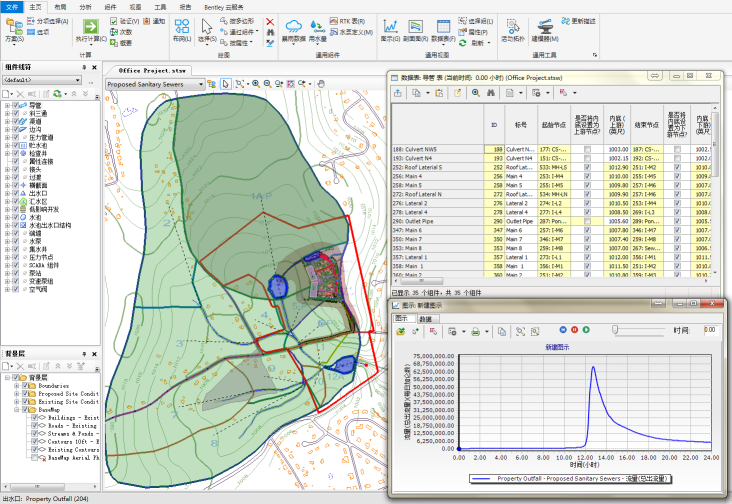Click the 更新描述 button

click(578, 21)
